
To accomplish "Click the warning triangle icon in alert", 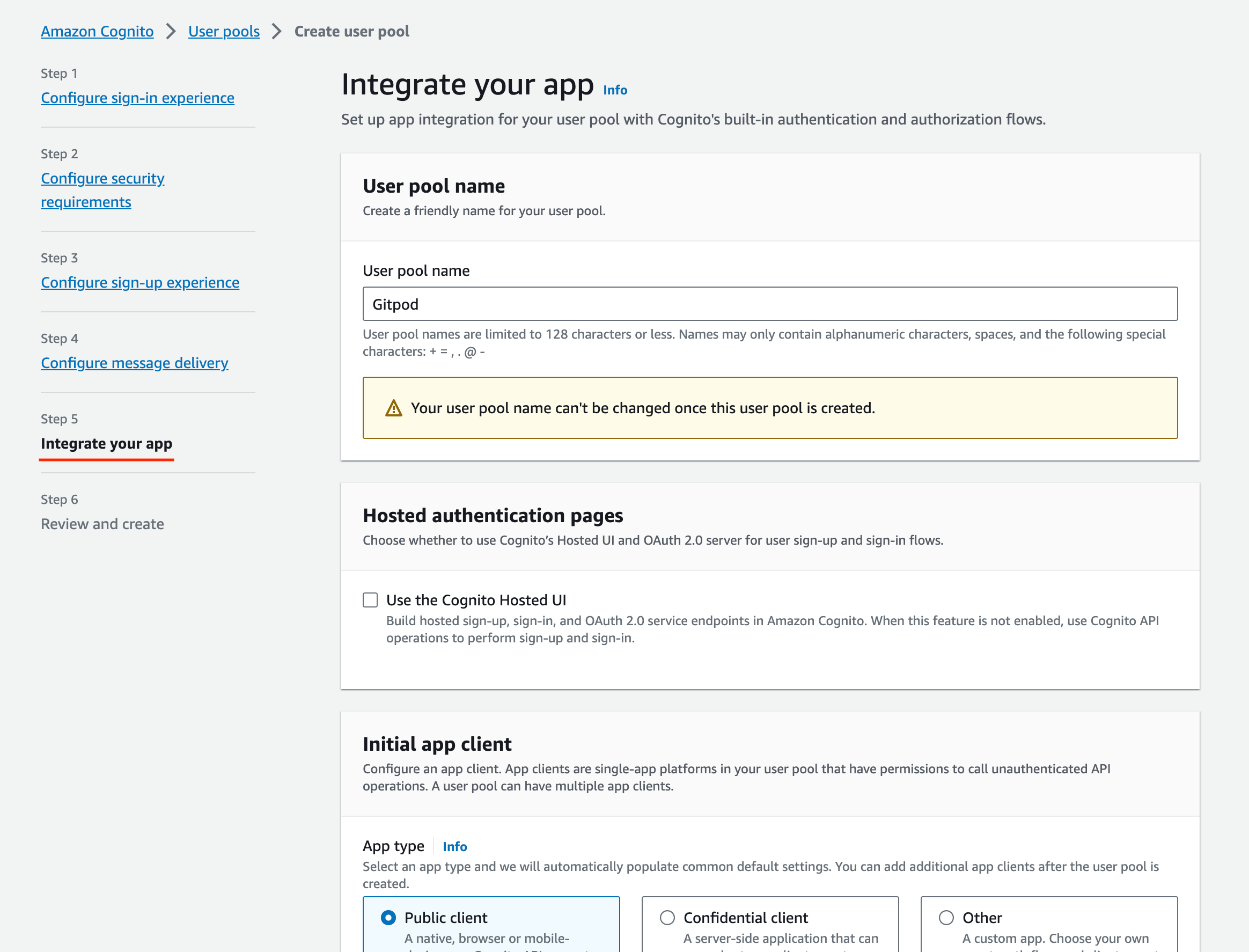I will (393, 408).
